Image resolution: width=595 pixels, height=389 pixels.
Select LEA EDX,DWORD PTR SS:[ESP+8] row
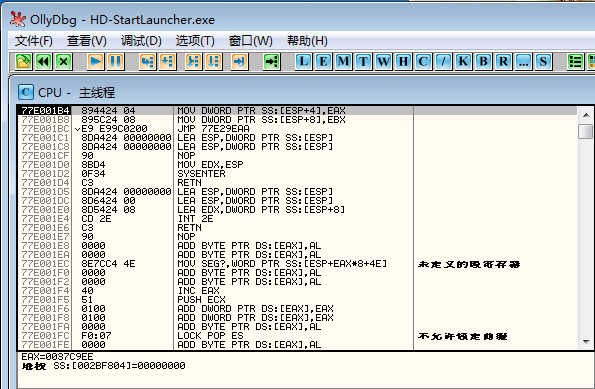297,209
